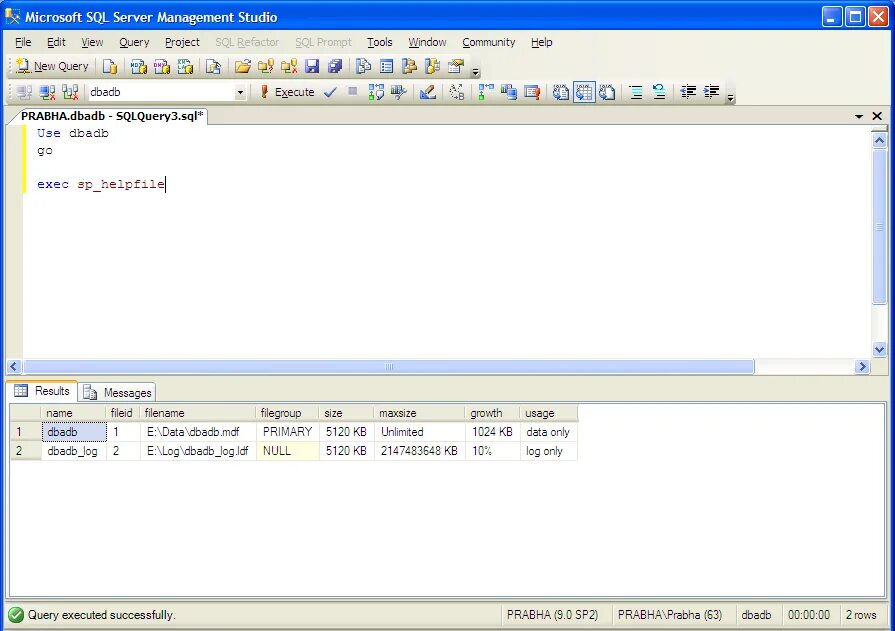
Task: Click the 'filename' column header
Action: 197,413
